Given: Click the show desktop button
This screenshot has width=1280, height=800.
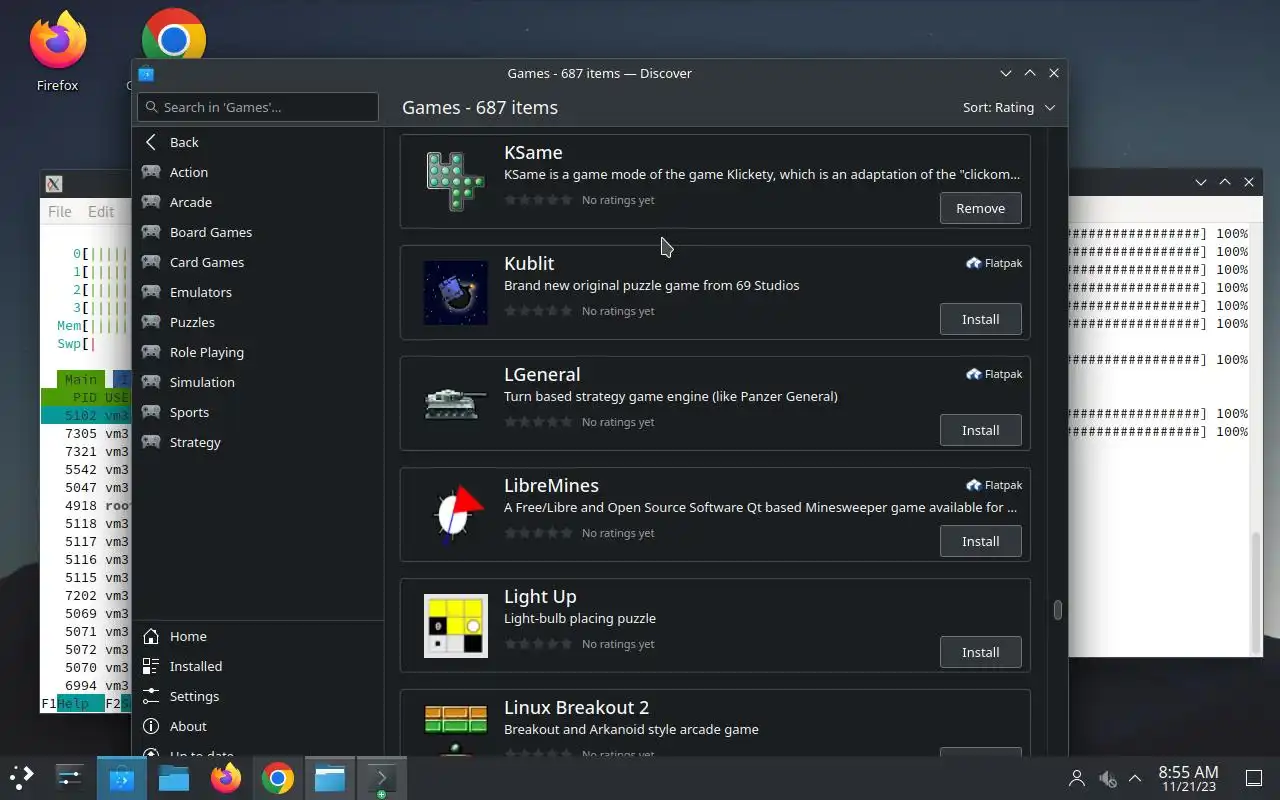Looking at the screenshot, I should (x=1253, y=778).
